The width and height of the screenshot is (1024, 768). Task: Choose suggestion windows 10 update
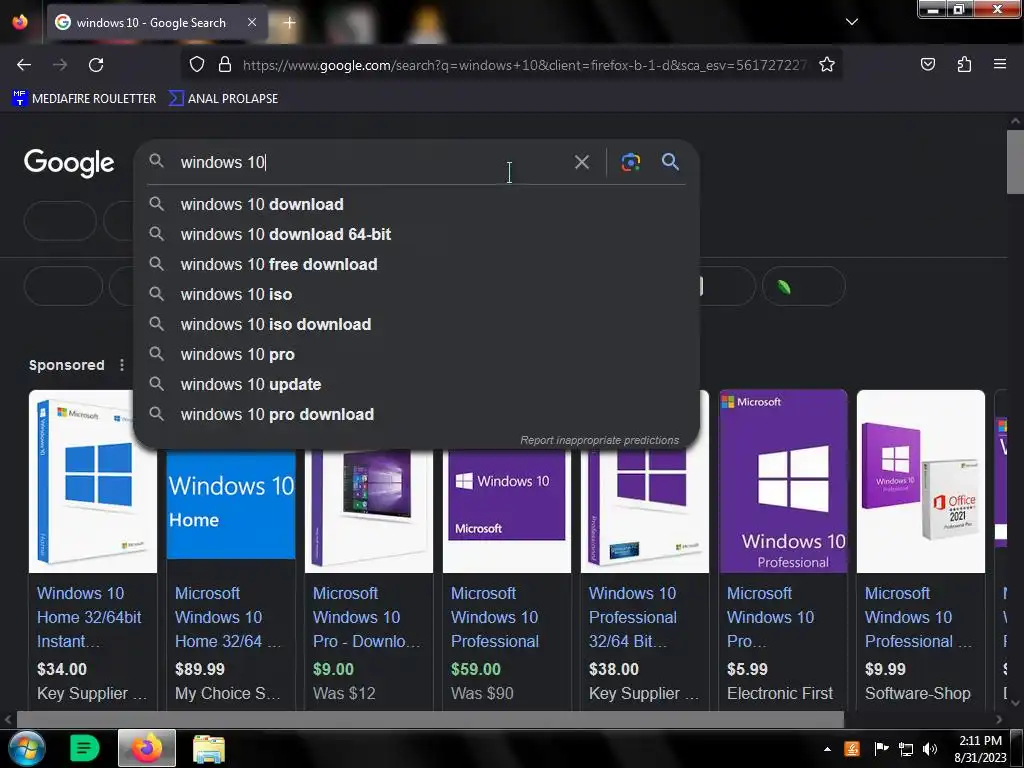417,385
